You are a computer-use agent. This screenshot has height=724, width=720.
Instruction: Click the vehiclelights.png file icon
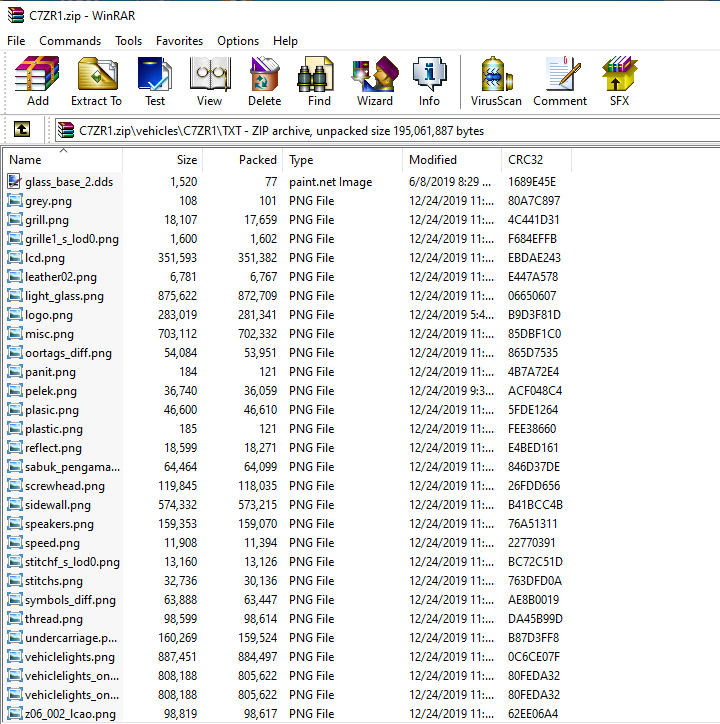15,657
